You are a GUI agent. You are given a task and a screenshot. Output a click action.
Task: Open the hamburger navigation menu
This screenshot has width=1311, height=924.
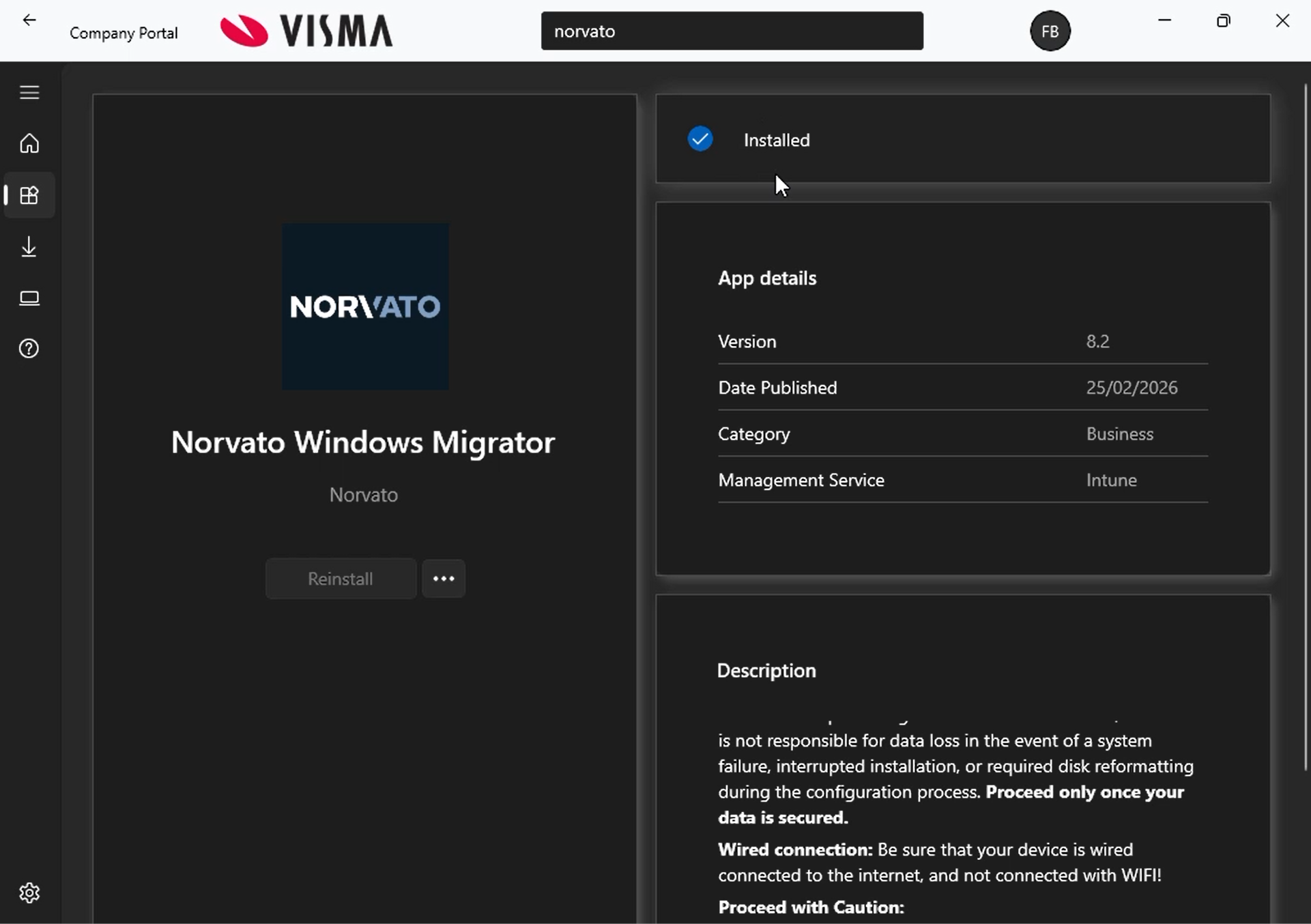[29, 92]
